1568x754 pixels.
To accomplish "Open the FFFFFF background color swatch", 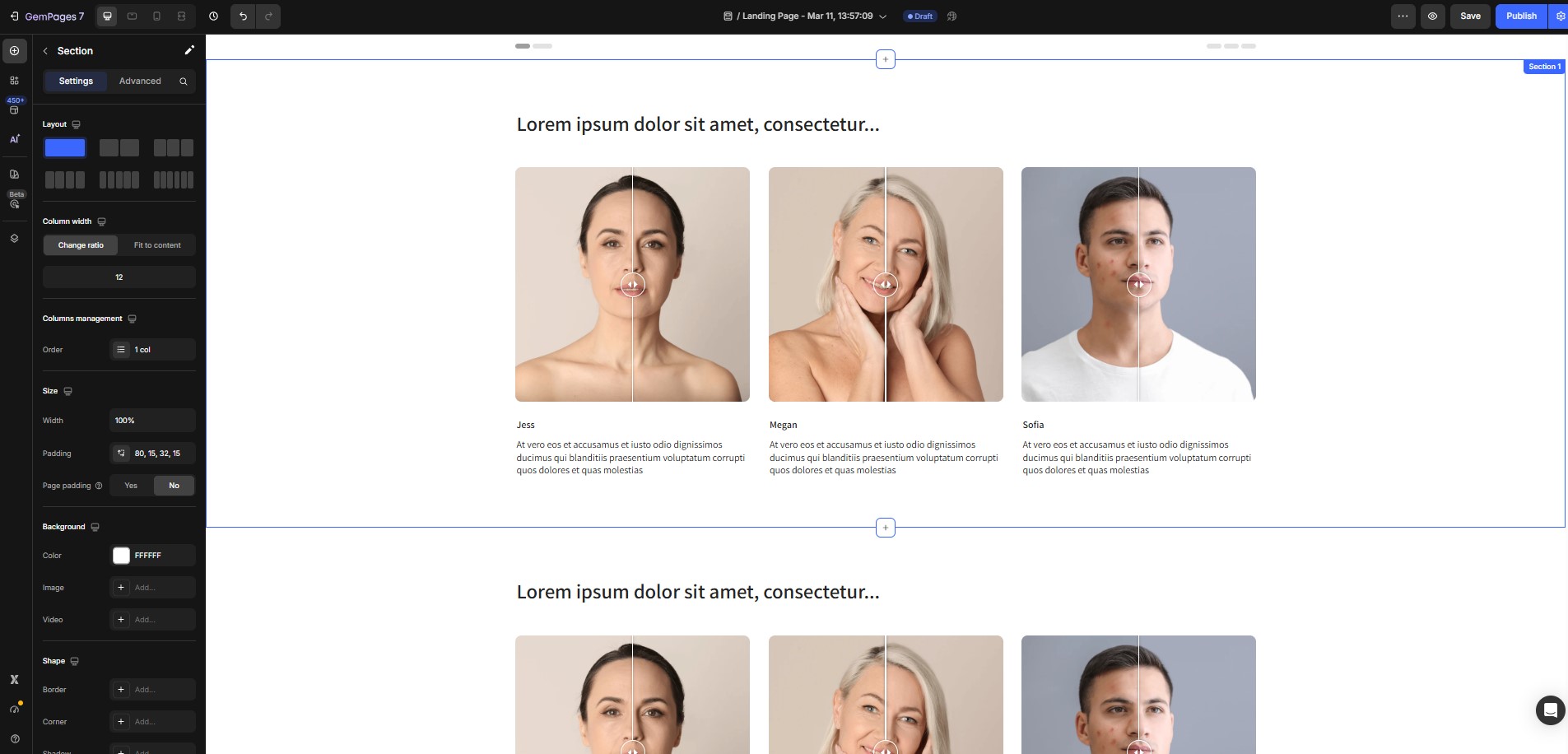I will [x=122, y=556].
